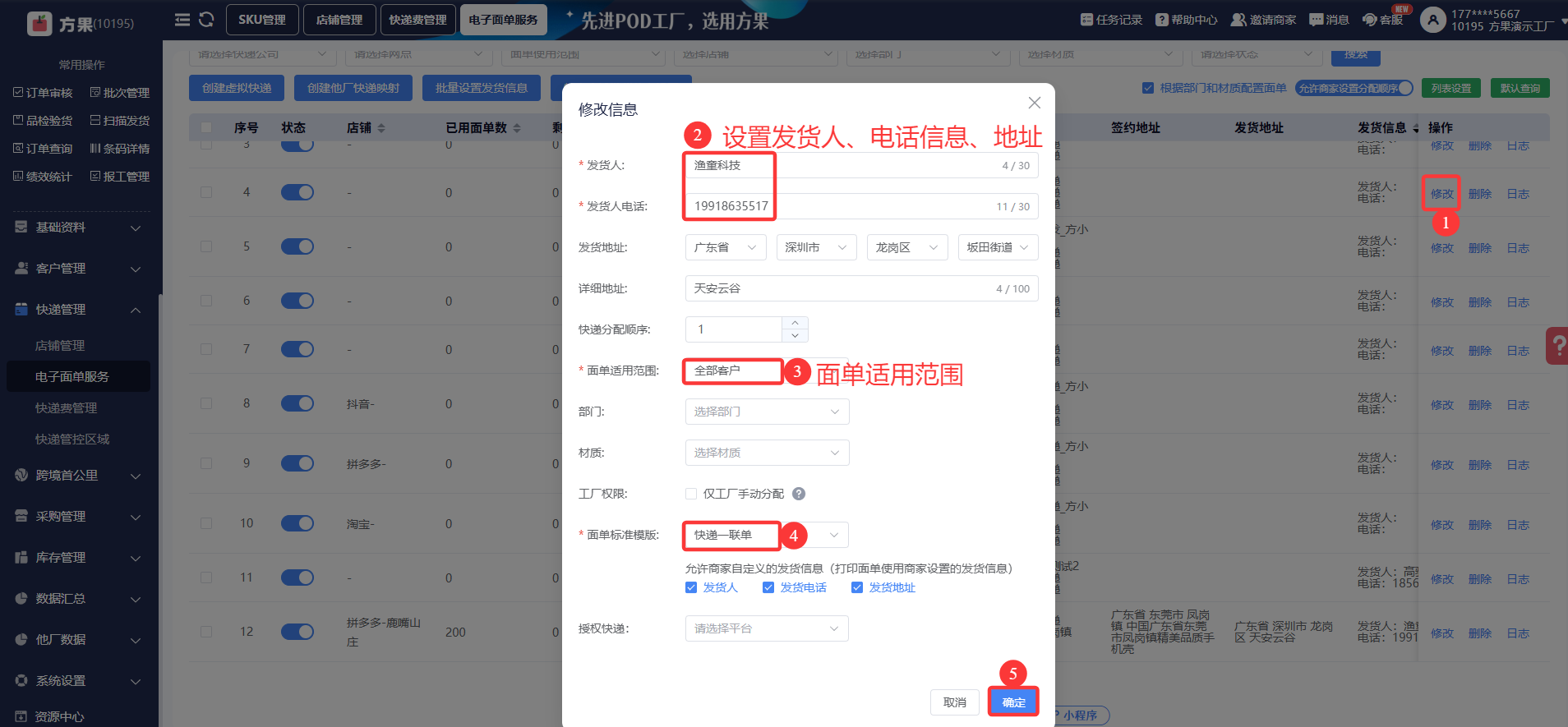Screen dimensions: 1568x727
Task: Click 创建虚拟快递 button
Action: pos(237,88)
